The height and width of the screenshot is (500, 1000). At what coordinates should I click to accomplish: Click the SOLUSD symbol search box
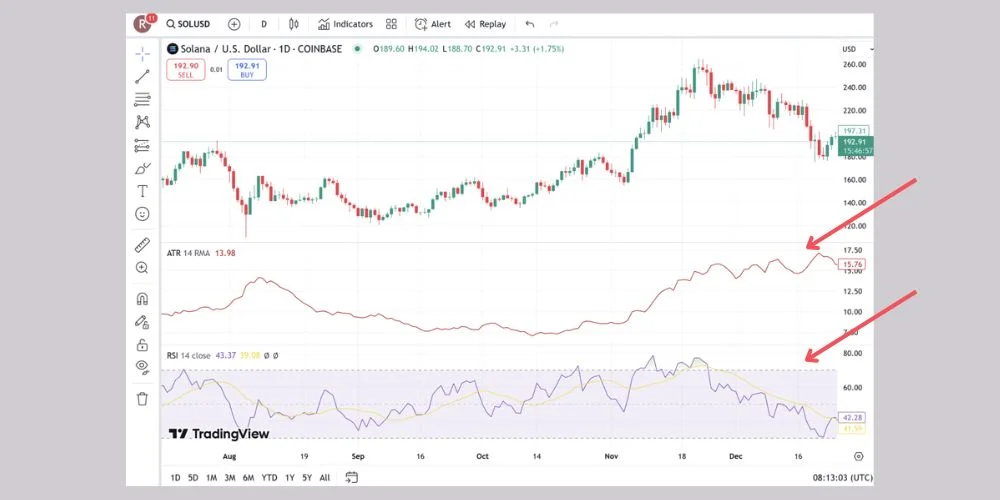pos(188,24)
